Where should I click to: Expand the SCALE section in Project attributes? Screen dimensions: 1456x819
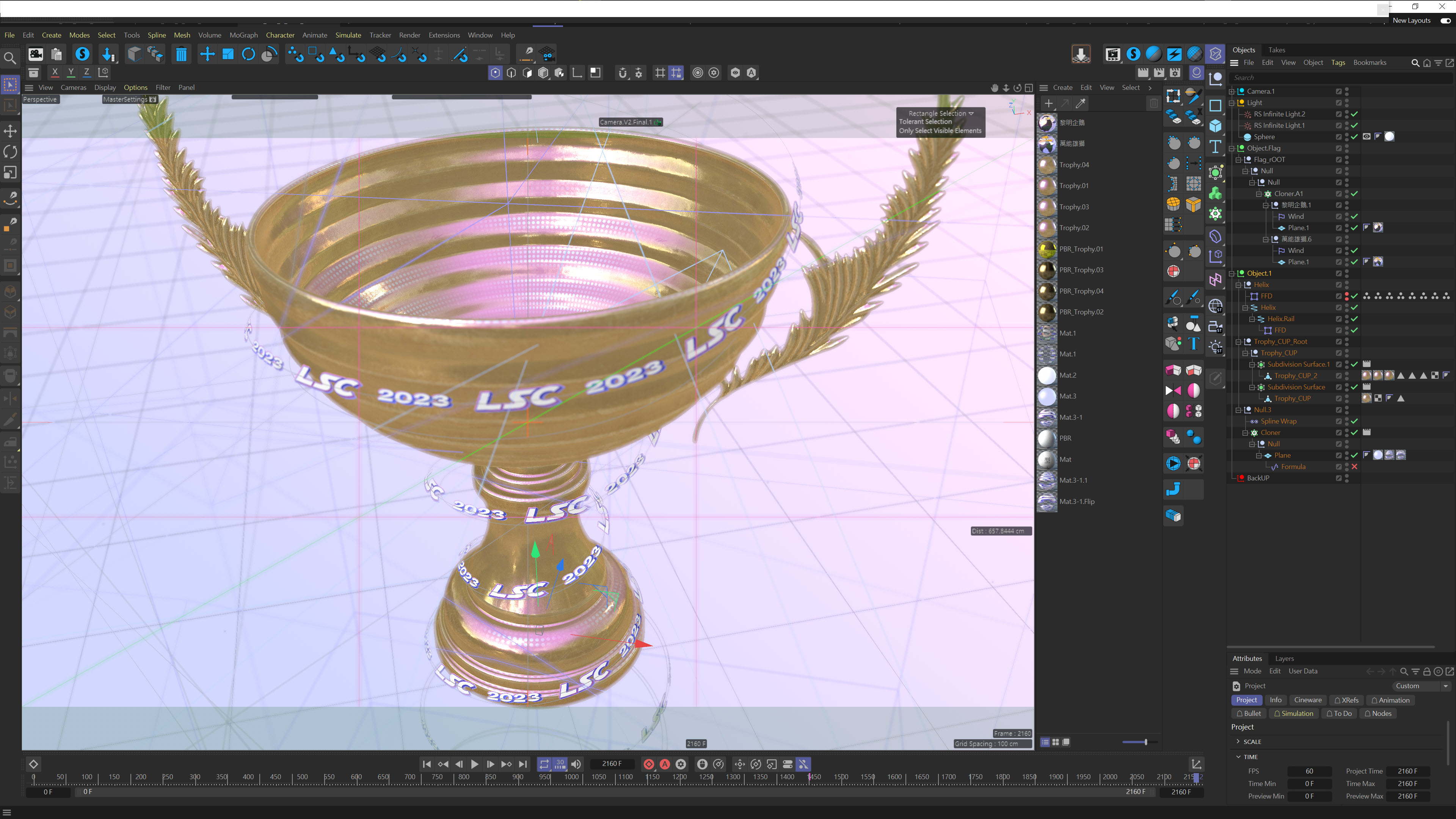[x=1238, y=741]
